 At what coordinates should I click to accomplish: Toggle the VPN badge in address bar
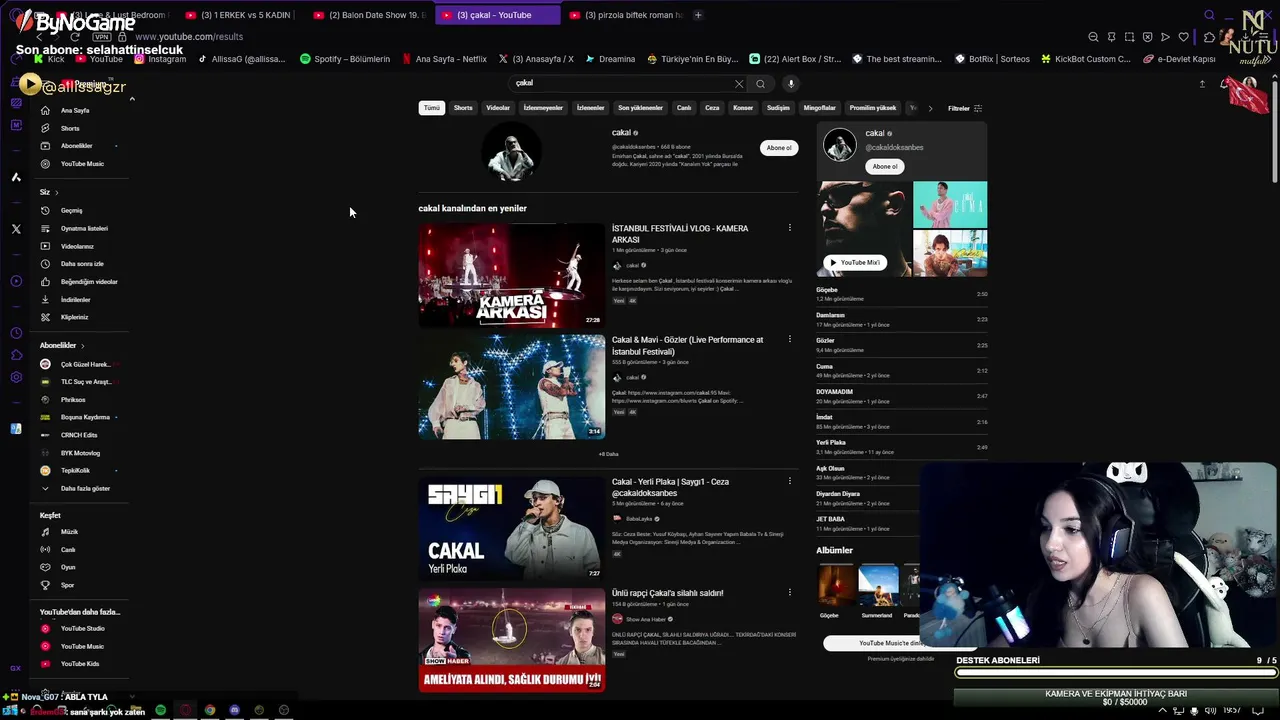tap(101, 37)
